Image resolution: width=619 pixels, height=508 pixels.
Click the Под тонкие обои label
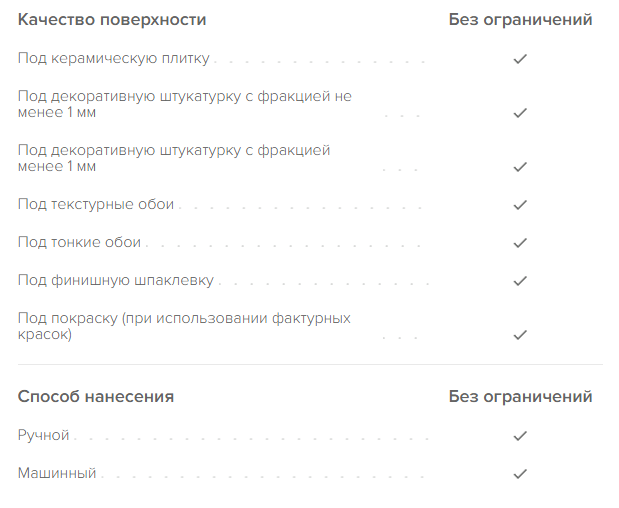click(x=79, y=242)
